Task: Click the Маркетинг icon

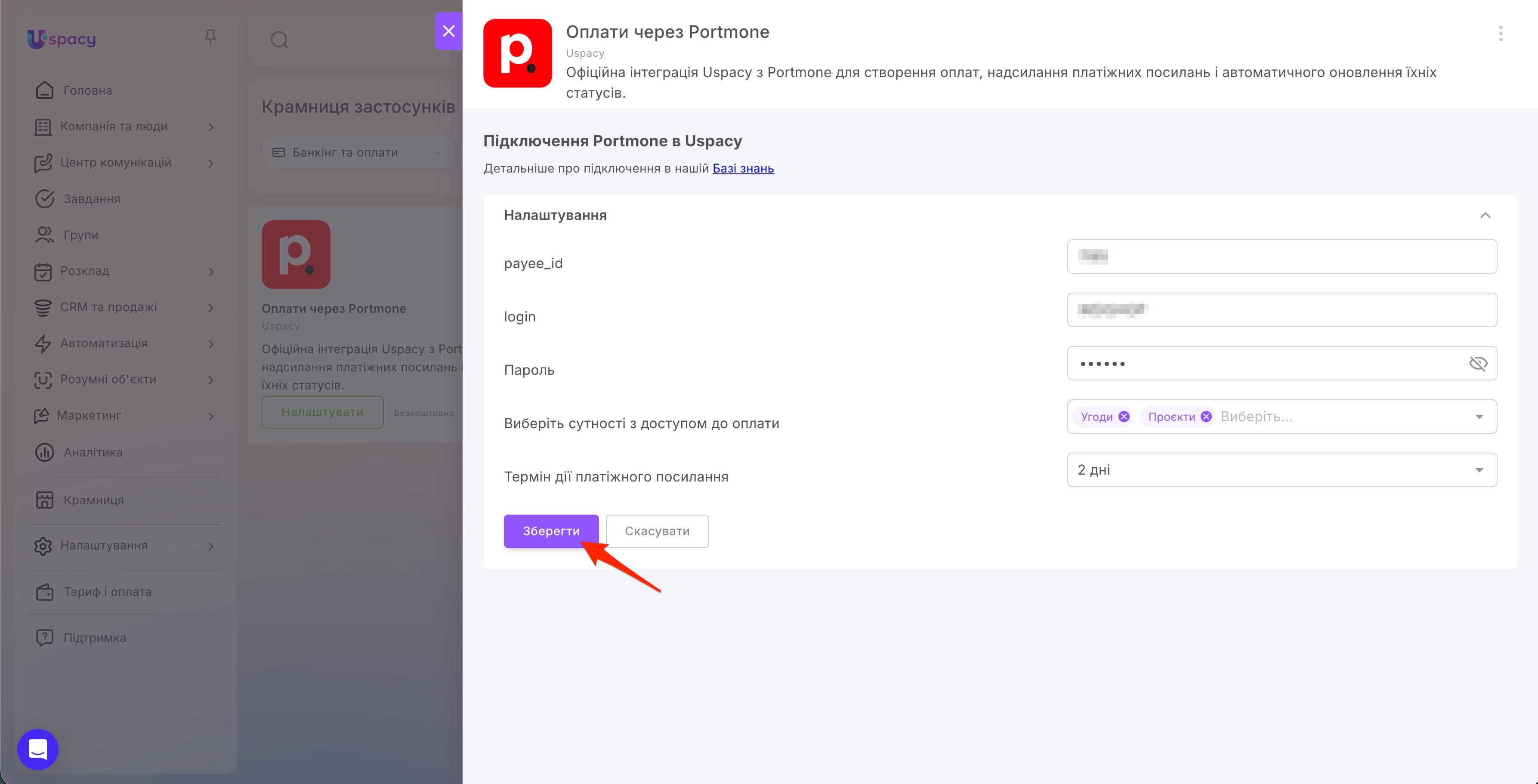Action: [41, 416]
